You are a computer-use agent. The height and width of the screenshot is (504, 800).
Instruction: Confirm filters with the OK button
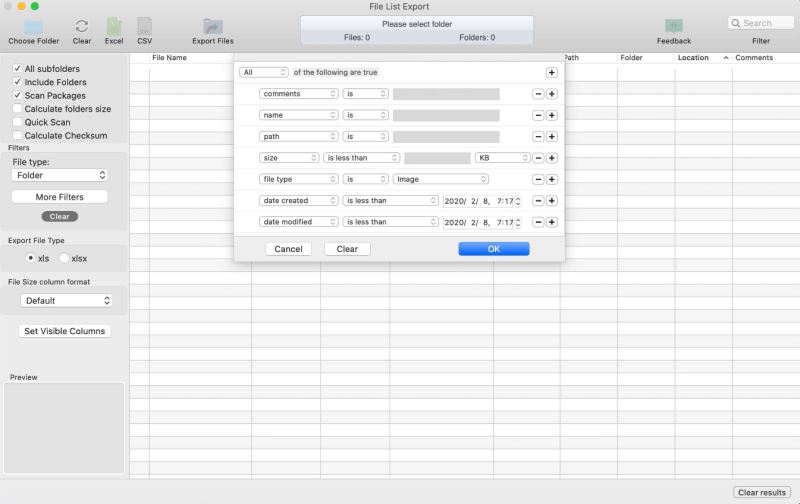(493, 249)
